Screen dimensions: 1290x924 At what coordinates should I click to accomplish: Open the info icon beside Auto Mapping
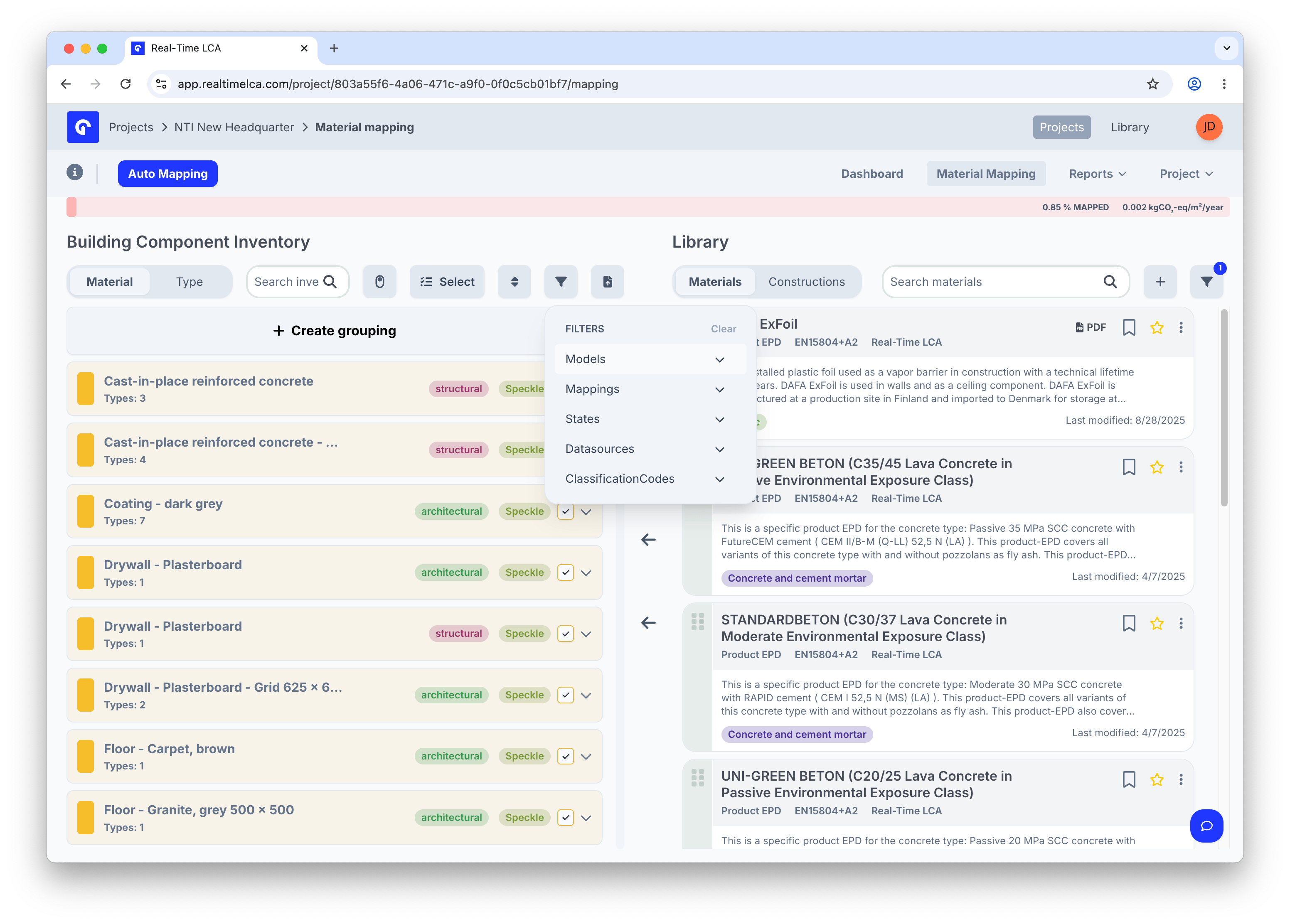pos(74,173)
